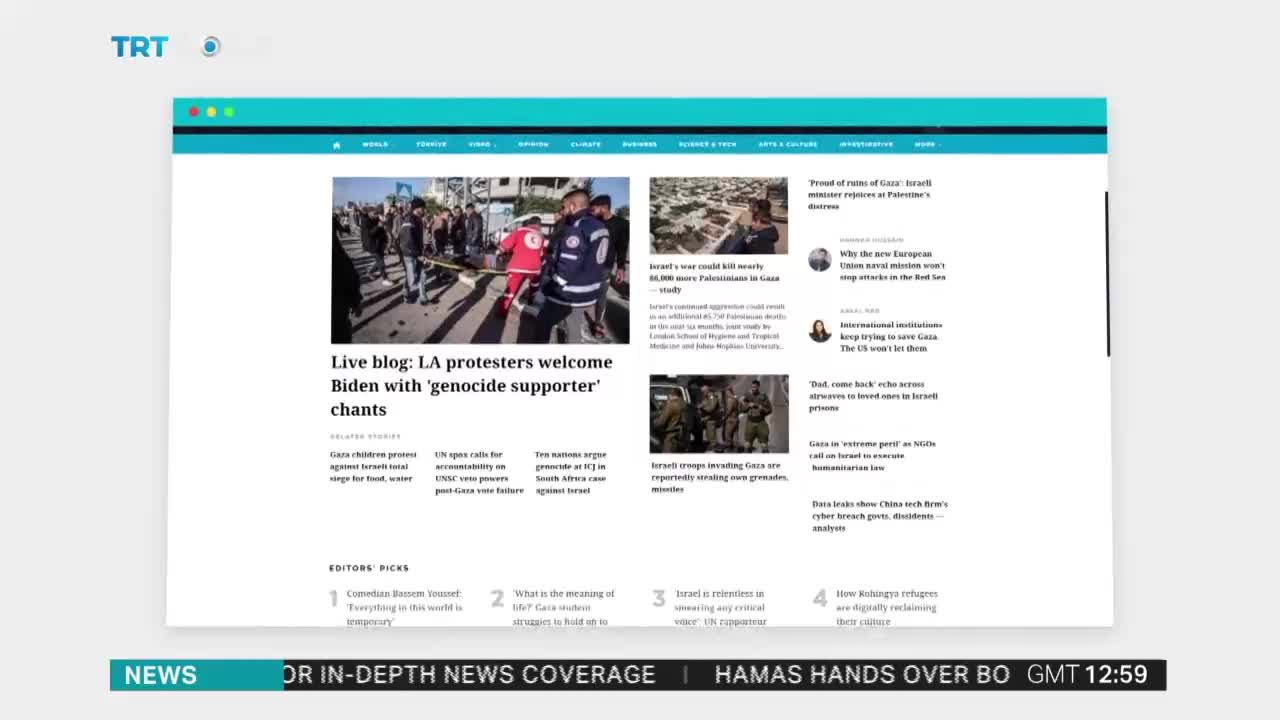Click the home icon in navigation bar
Viewport: 1280px width, 720px height.
coord(336,145)
